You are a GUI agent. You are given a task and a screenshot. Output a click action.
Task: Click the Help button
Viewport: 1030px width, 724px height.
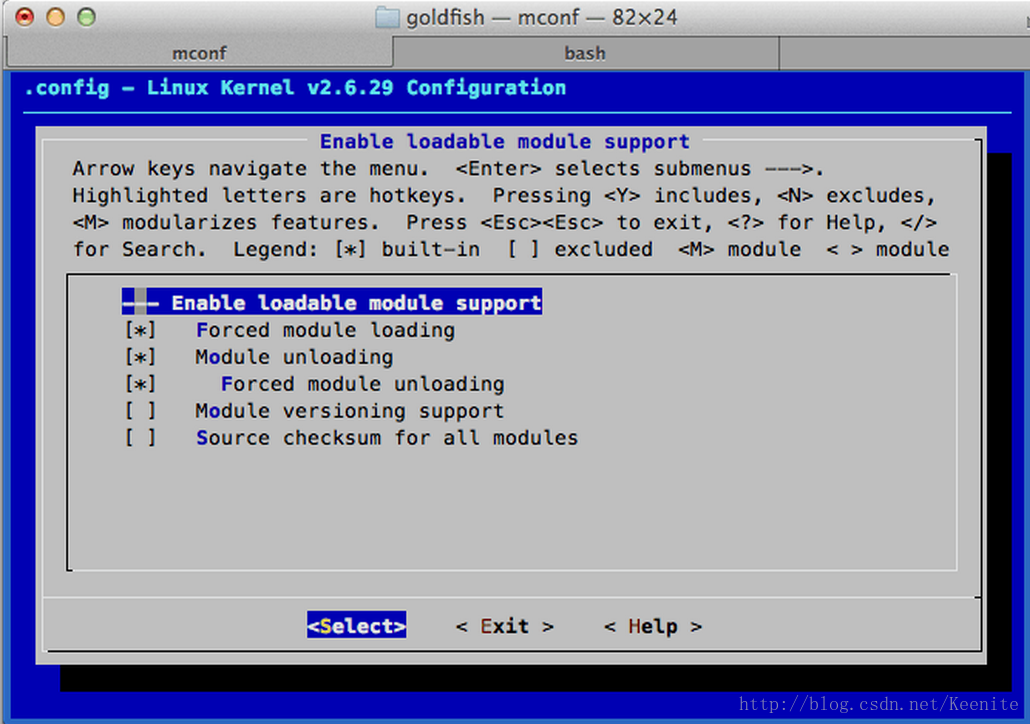click(653, 626)
